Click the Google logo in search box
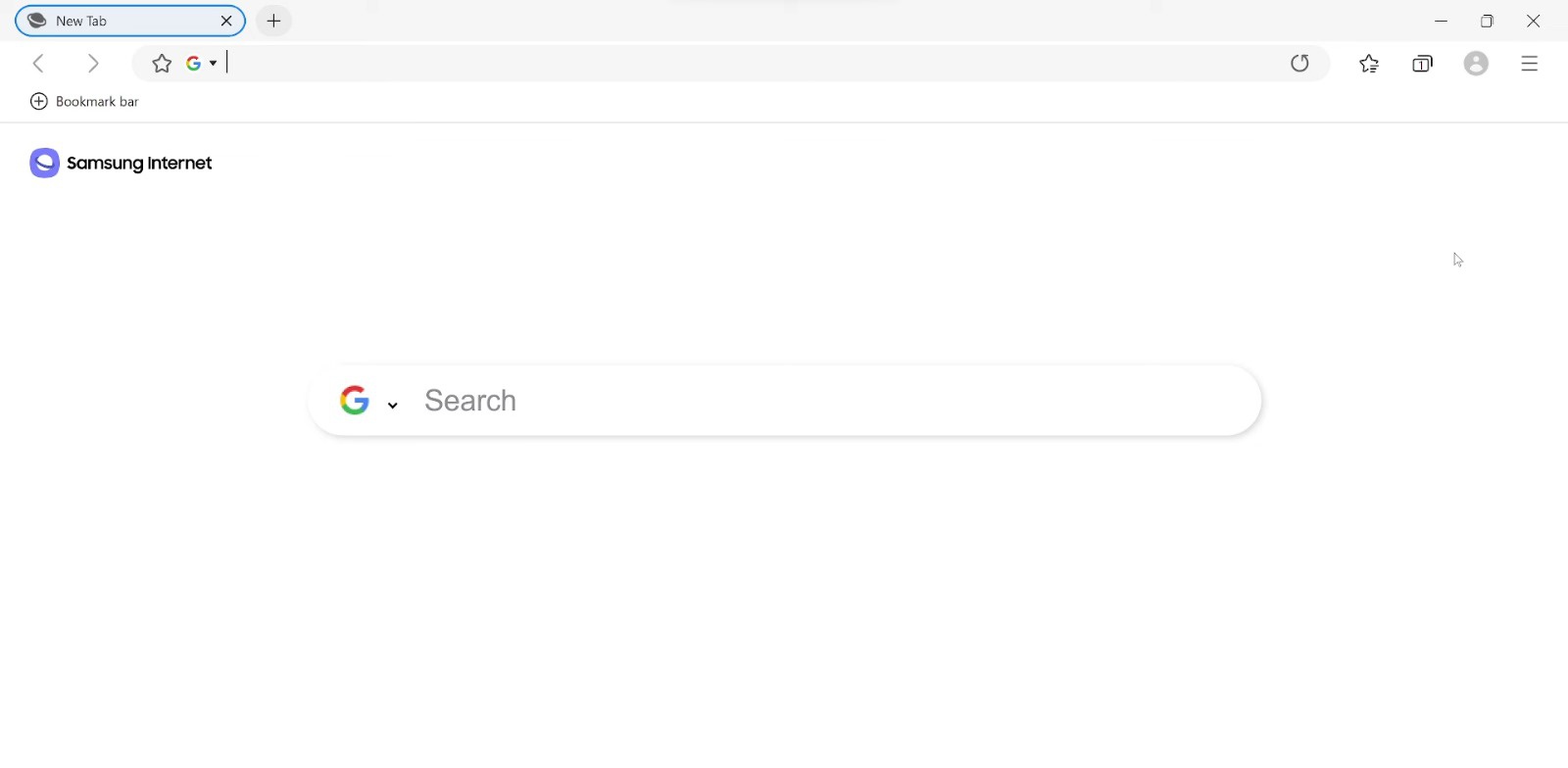1568x768 pixels. (x=355, y=400)
